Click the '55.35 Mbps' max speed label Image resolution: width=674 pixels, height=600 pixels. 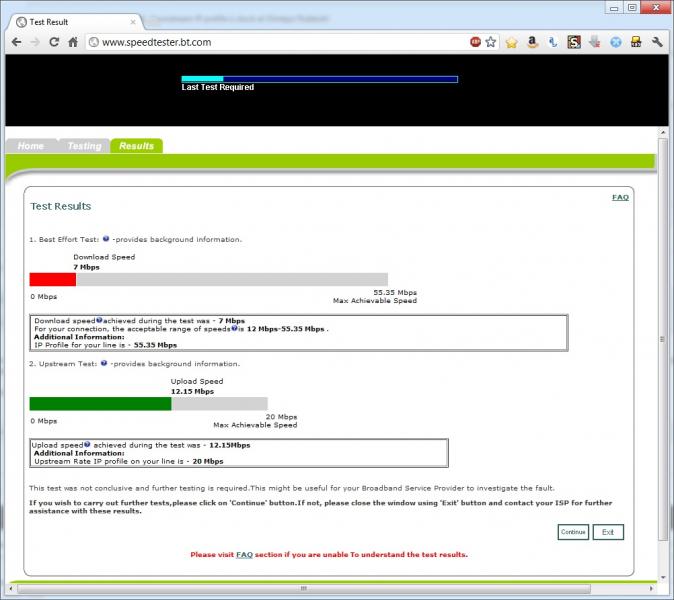395,292
